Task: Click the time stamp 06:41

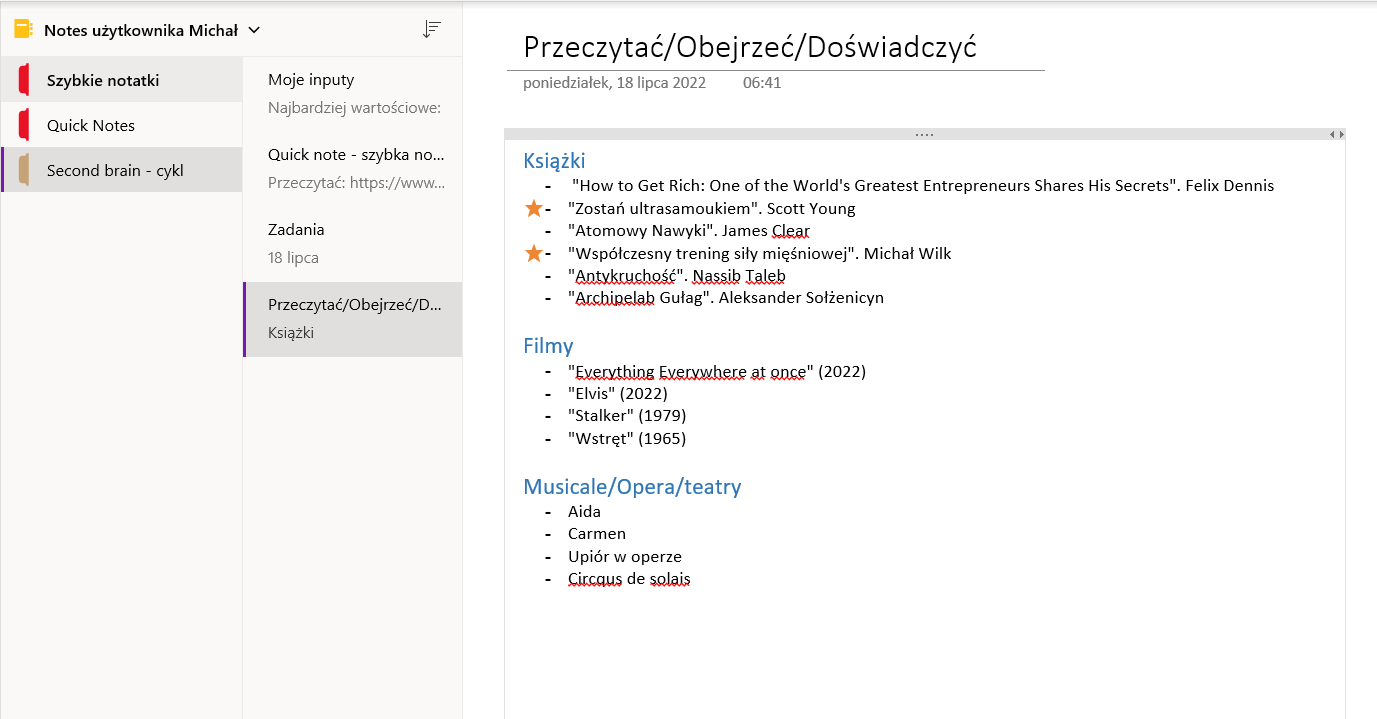Action: tap(762, 83)
